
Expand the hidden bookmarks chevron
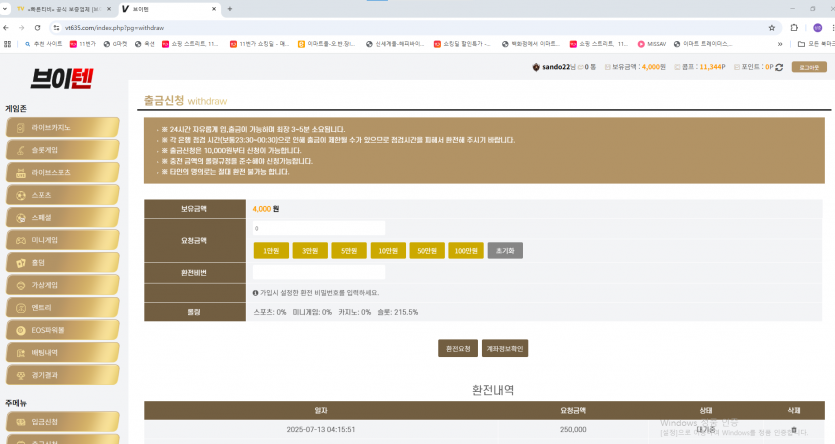[780, 44]
